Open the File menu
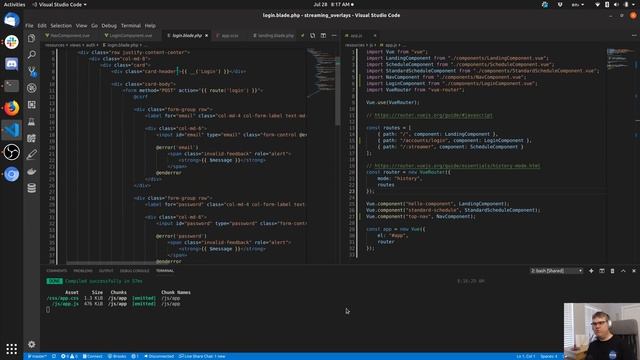This screenshot has height=360, width=640. pyautogui.click(x=29, y=25)
